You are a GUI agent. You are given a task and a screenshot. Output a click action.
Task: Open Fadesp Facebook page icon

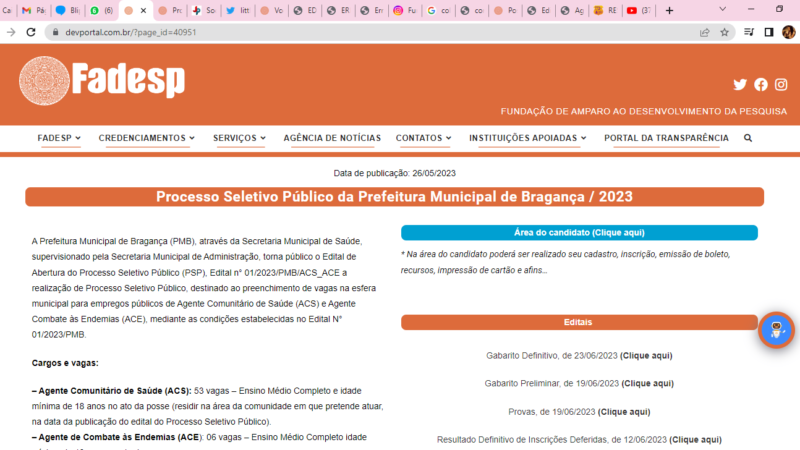tap(761, 85)
